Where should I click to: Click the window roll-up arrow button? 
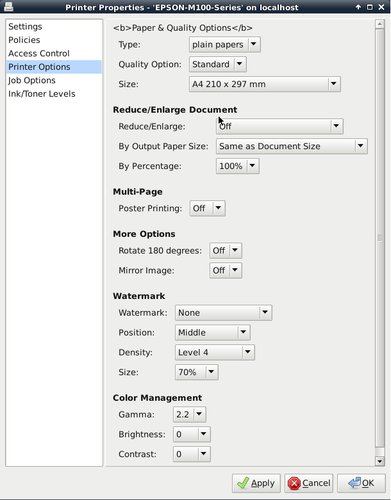click(x=358, y=7)
